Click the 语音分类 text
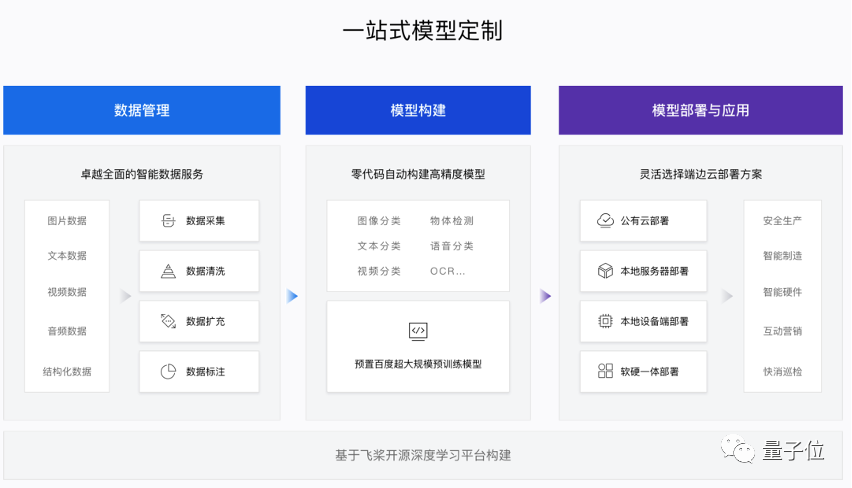 coord(452,246)
